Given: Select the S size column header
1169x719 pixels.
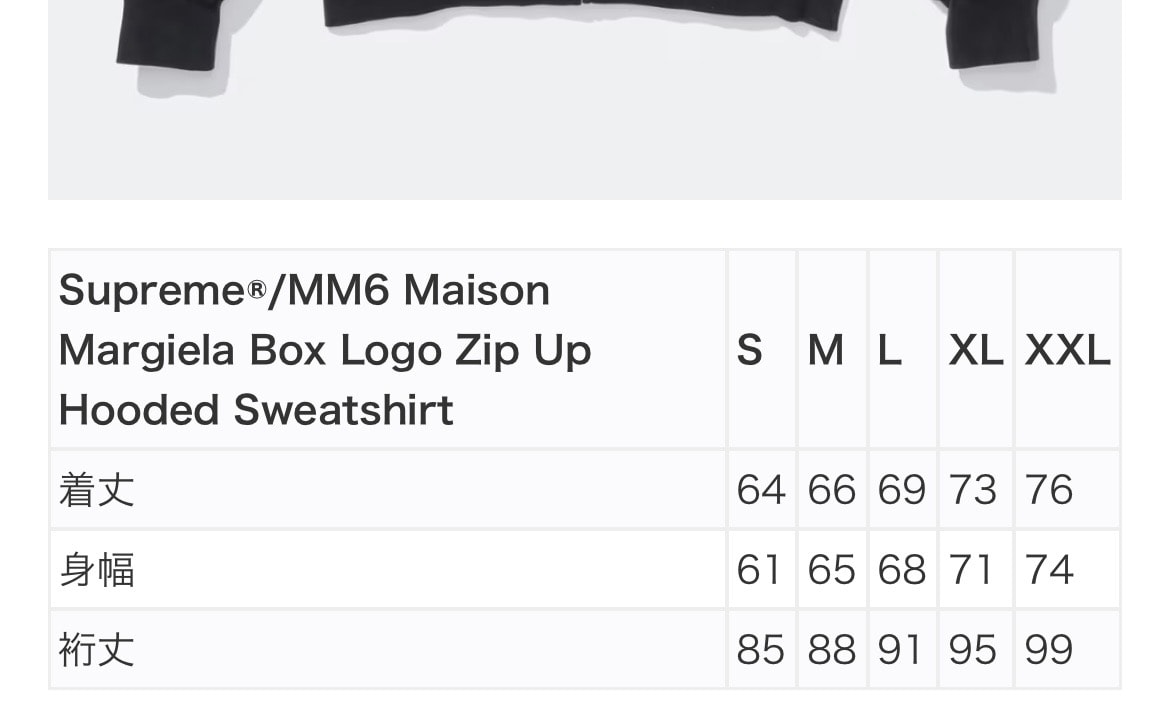Looking at the screenshot, I should coord(750,350).
